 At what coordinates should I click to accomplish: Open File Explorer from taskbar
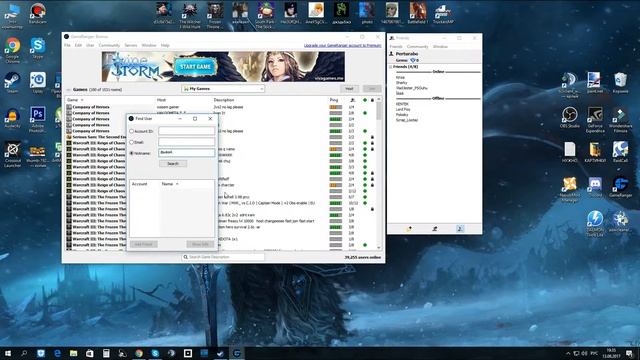click(73, 353)
